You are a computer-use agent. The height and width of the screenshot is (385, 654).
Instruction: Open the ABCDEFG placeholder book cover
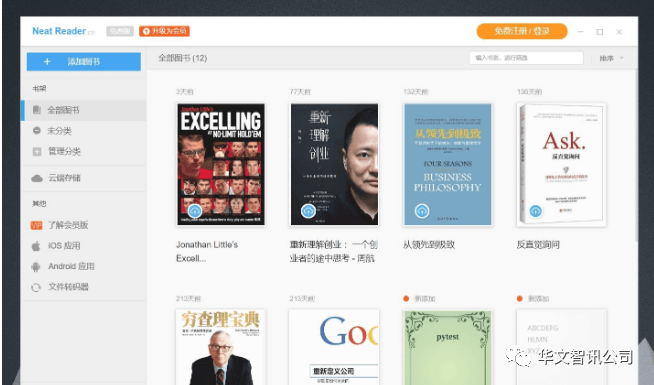[561, 347]
